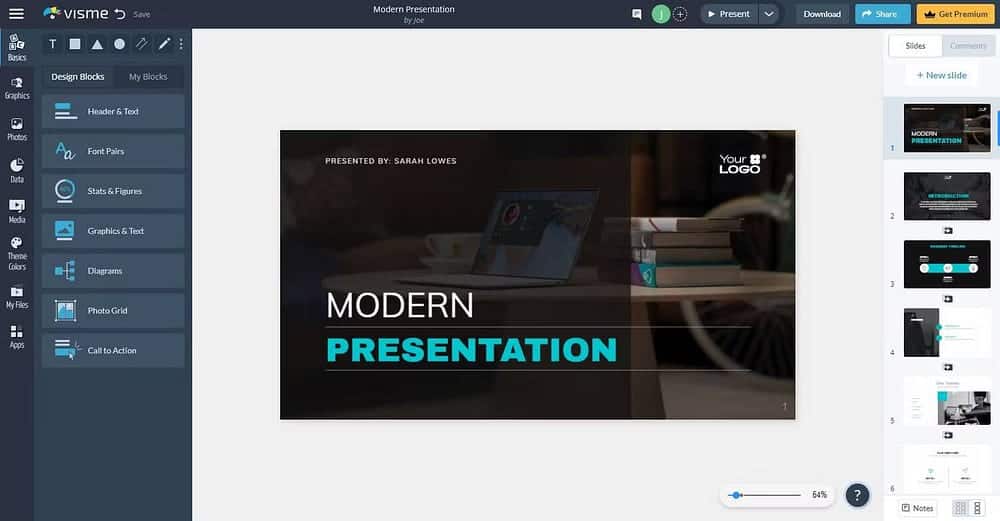
Task: Click the Download button
Action: 822,14
